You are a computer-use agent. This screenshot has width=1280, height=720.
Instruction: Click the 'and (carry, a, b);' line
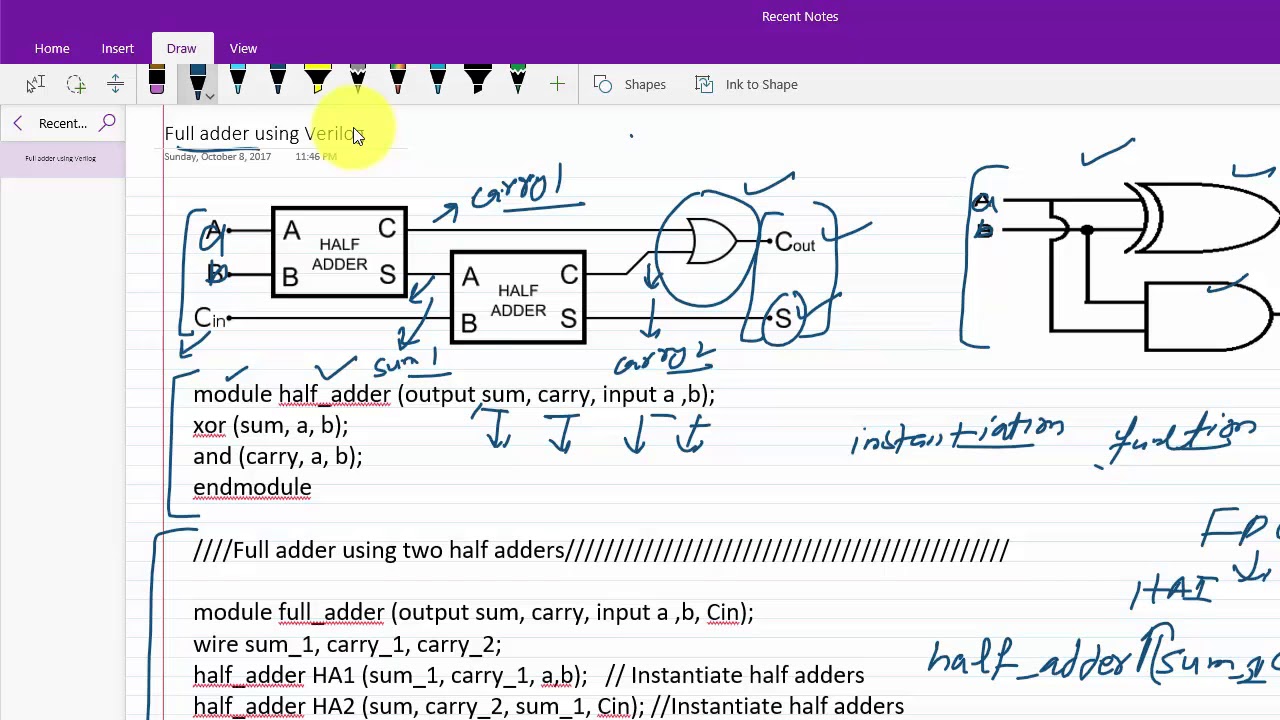[x=277, y=456]
